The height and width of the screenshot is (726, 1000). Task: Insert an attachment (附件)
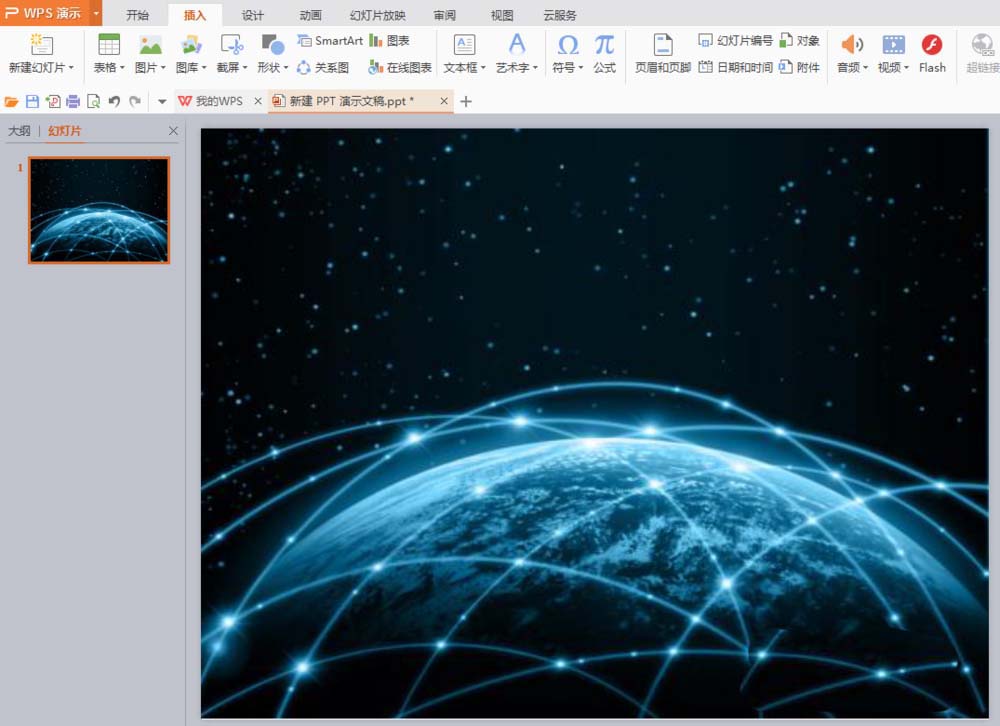coord(800,67)
